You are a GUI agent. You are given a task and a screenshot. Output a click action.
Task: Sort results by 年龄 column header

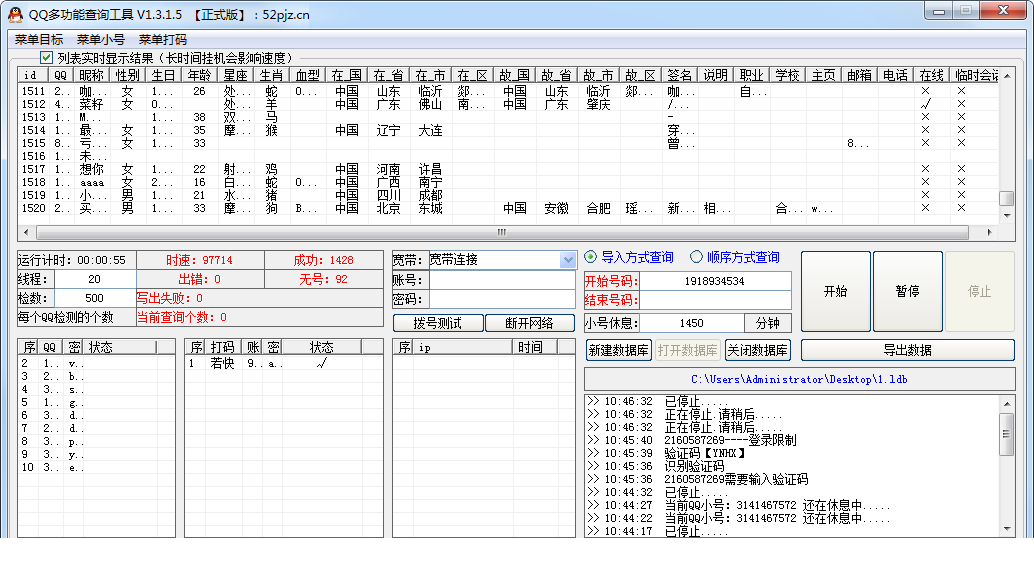(x=199, y=75)
